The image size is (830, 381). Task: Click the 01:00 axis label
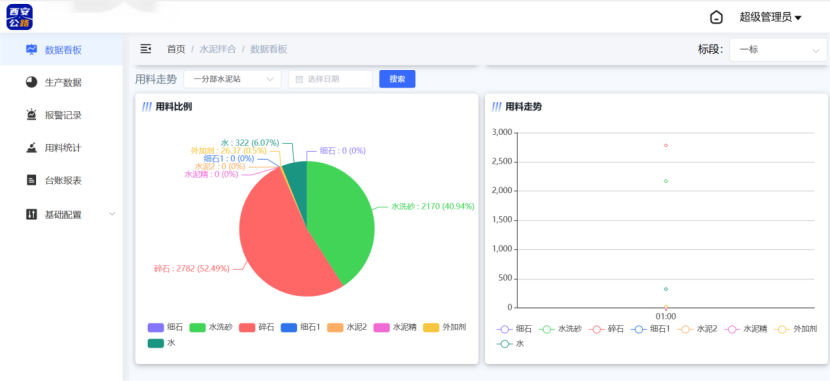tap(666, 316)
